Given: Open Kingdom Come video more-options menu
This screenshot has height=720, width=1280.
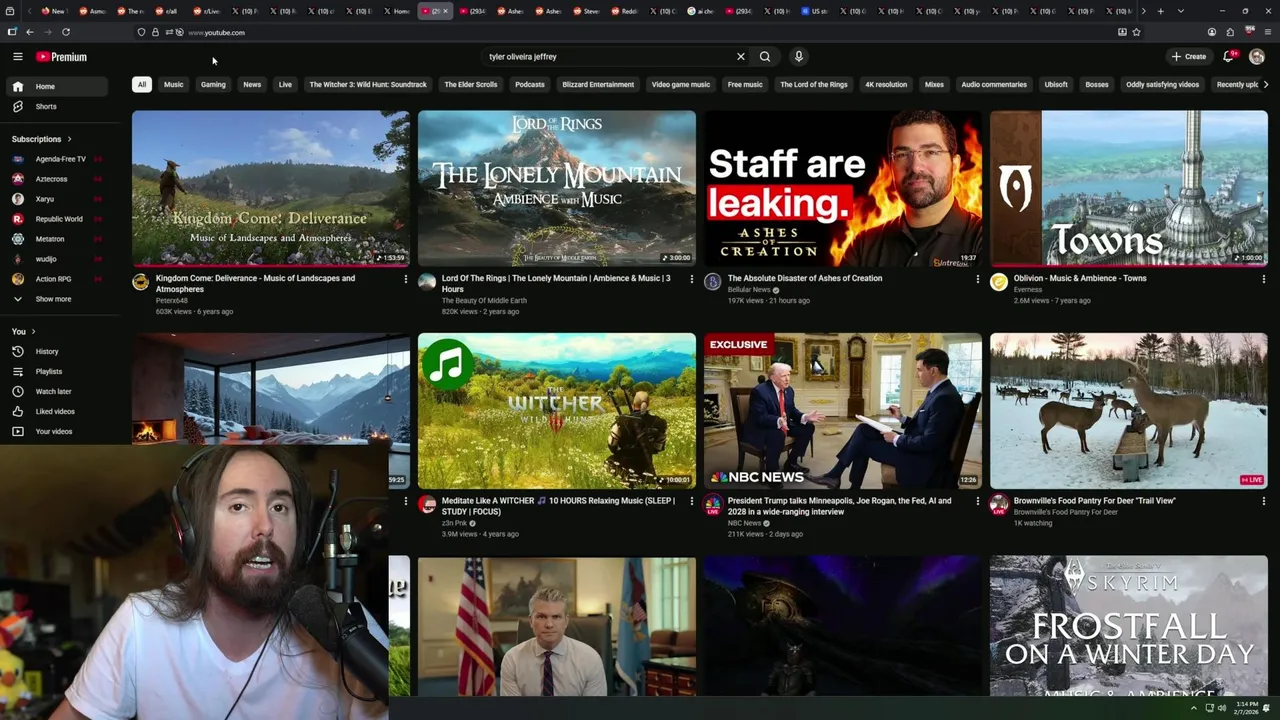Looking at the screenshot, I should pos(405,279).
